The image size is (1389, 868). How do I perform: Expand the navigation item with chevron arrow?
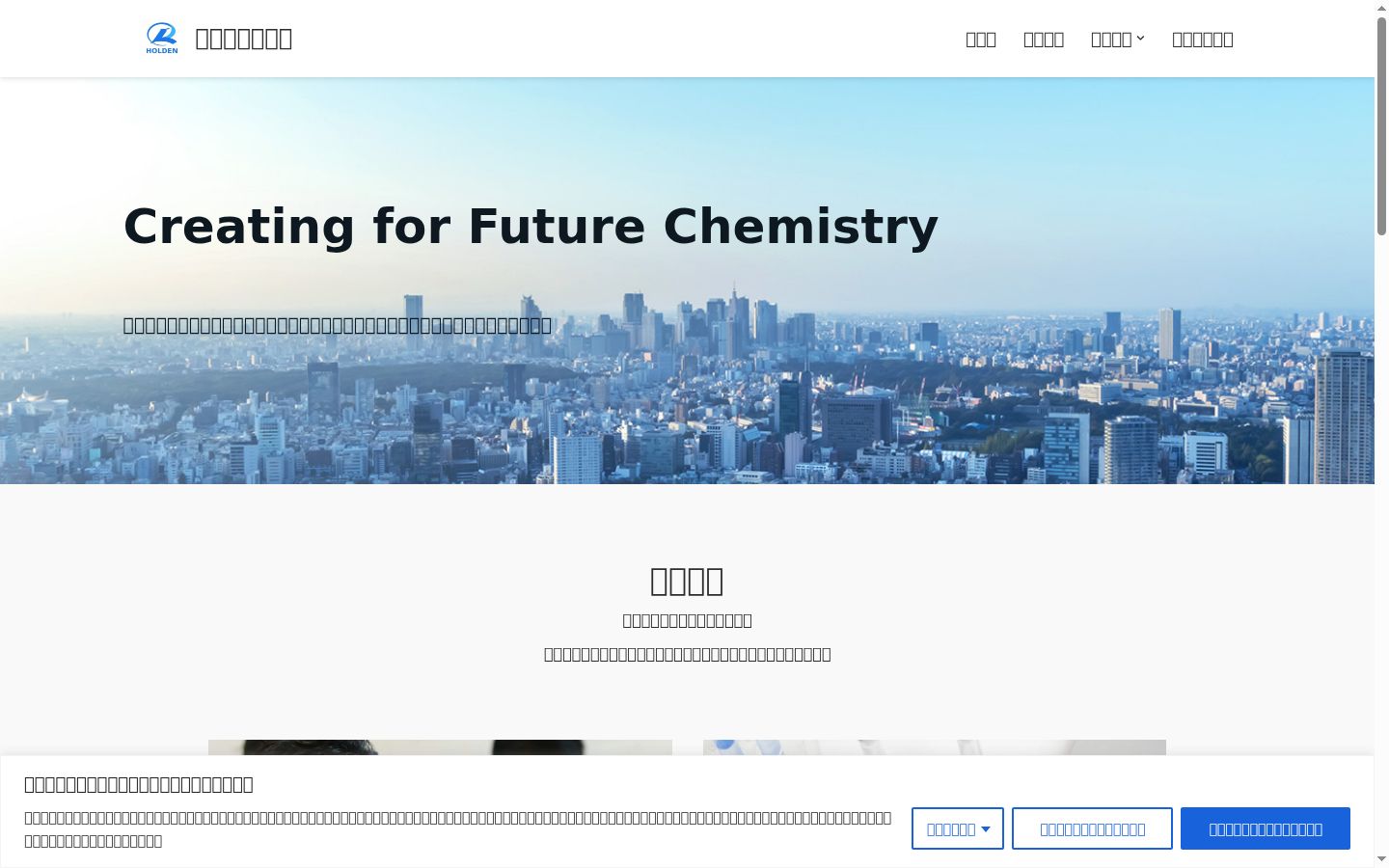[x=1118, y=40]
